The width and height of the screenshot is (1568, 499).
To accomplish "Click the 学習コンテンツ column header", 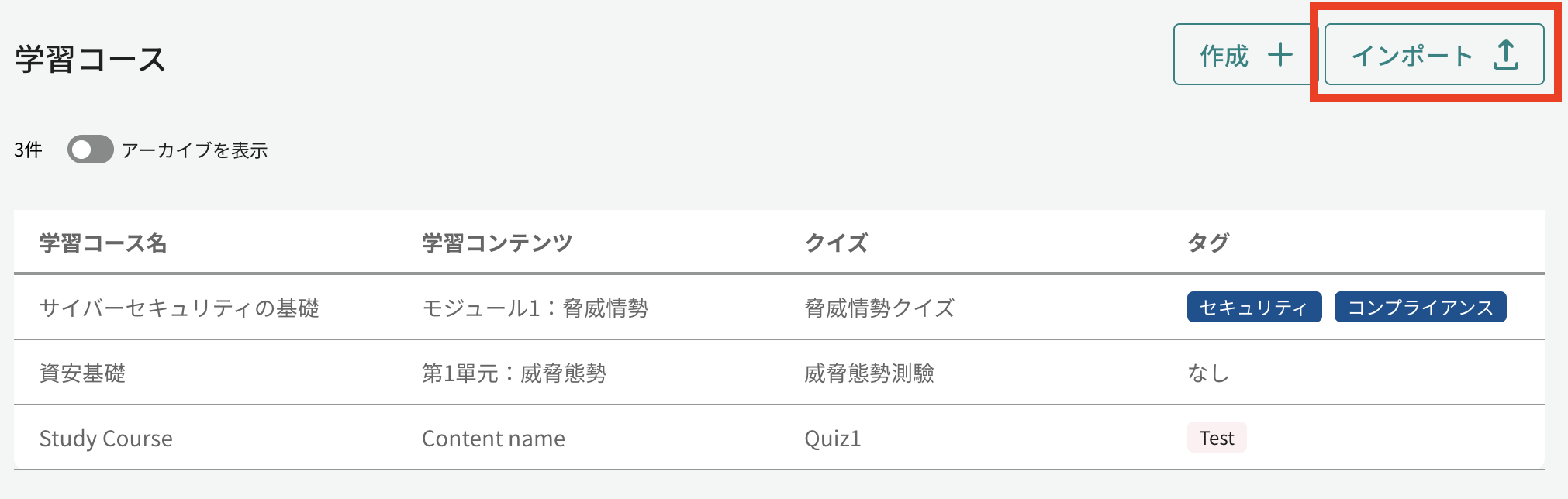I will coord(497,243).
